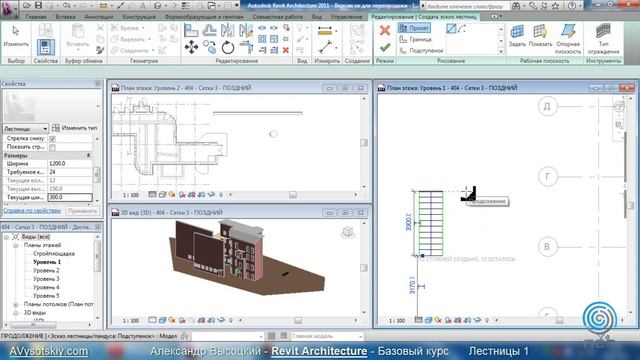
Task: Select the Mirror draw axis tool
Action: pos(246,31)
